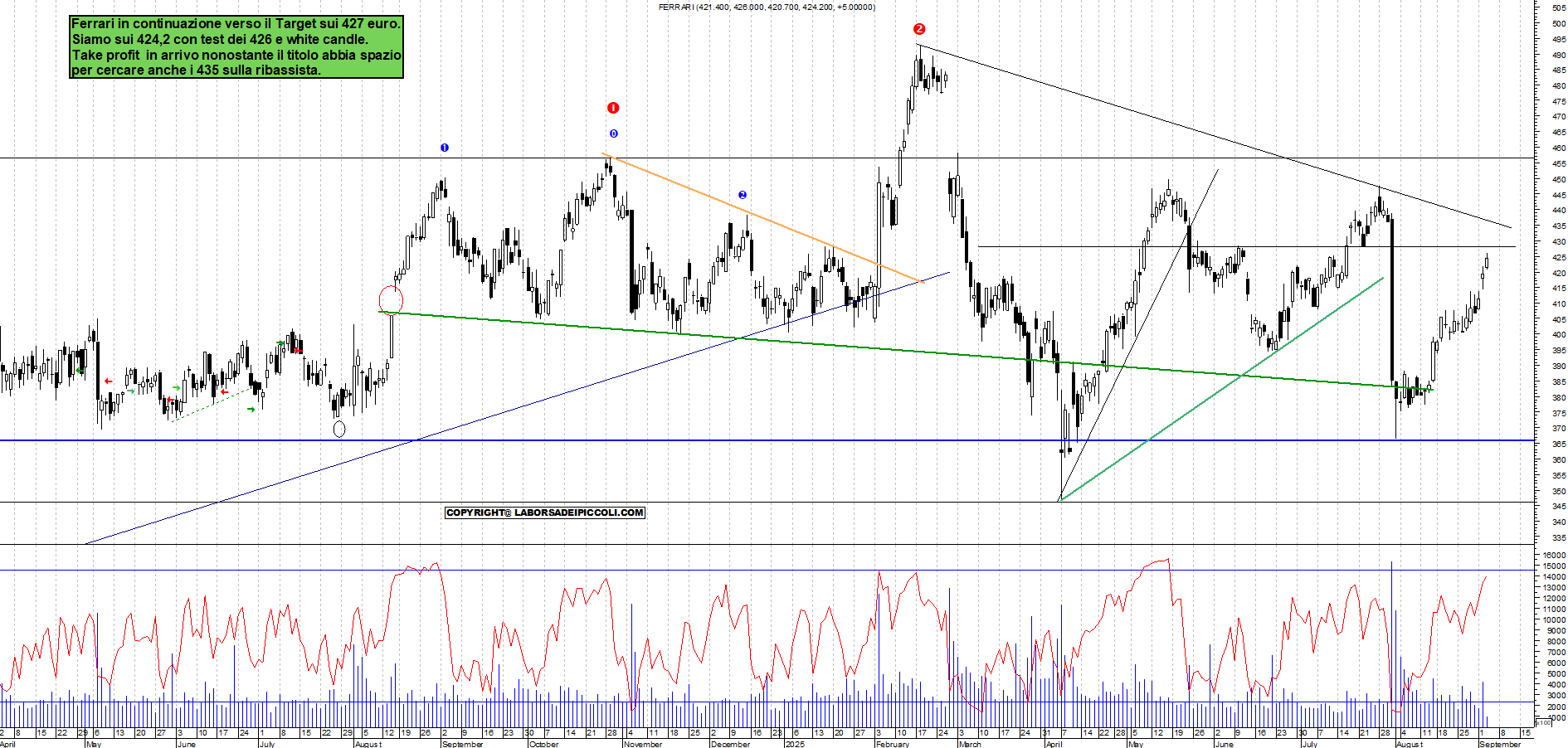Click the 365 price level on the axis
This screenshot has width=1568, height=748.
(1559, 444)
